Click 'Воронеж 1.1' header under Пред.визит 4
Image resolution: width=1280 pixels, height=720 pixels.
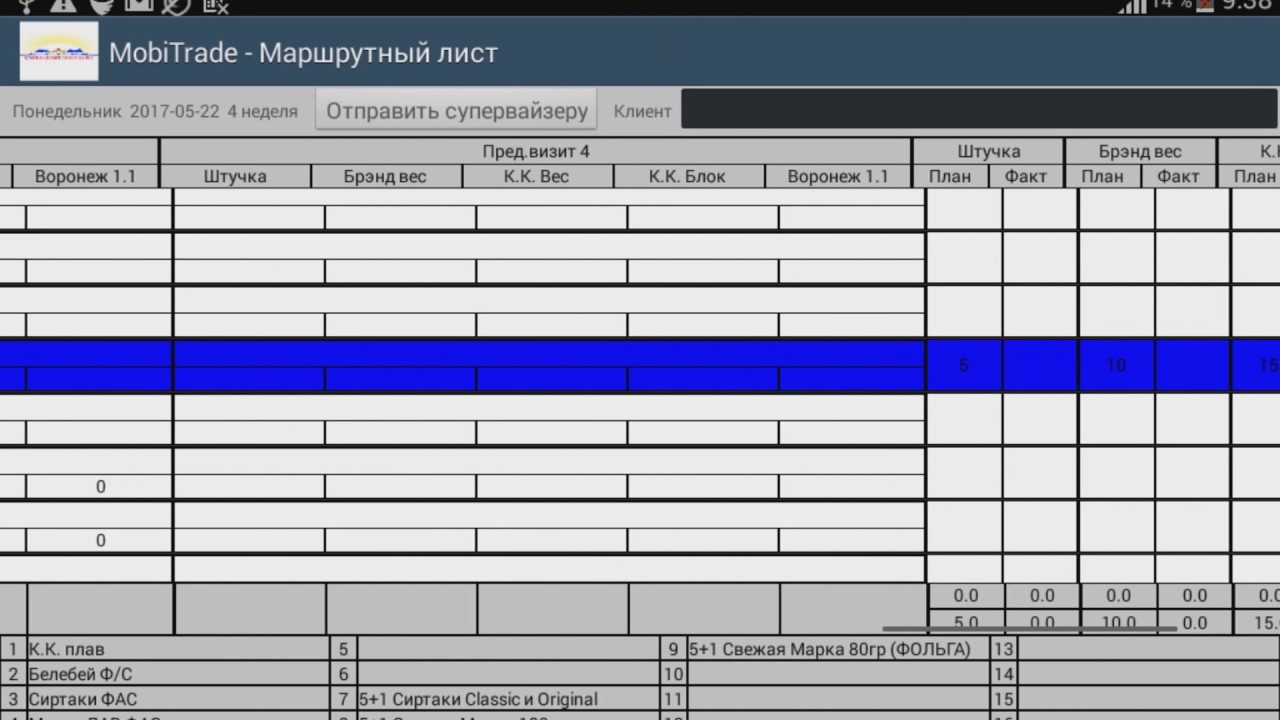point(838,176)
